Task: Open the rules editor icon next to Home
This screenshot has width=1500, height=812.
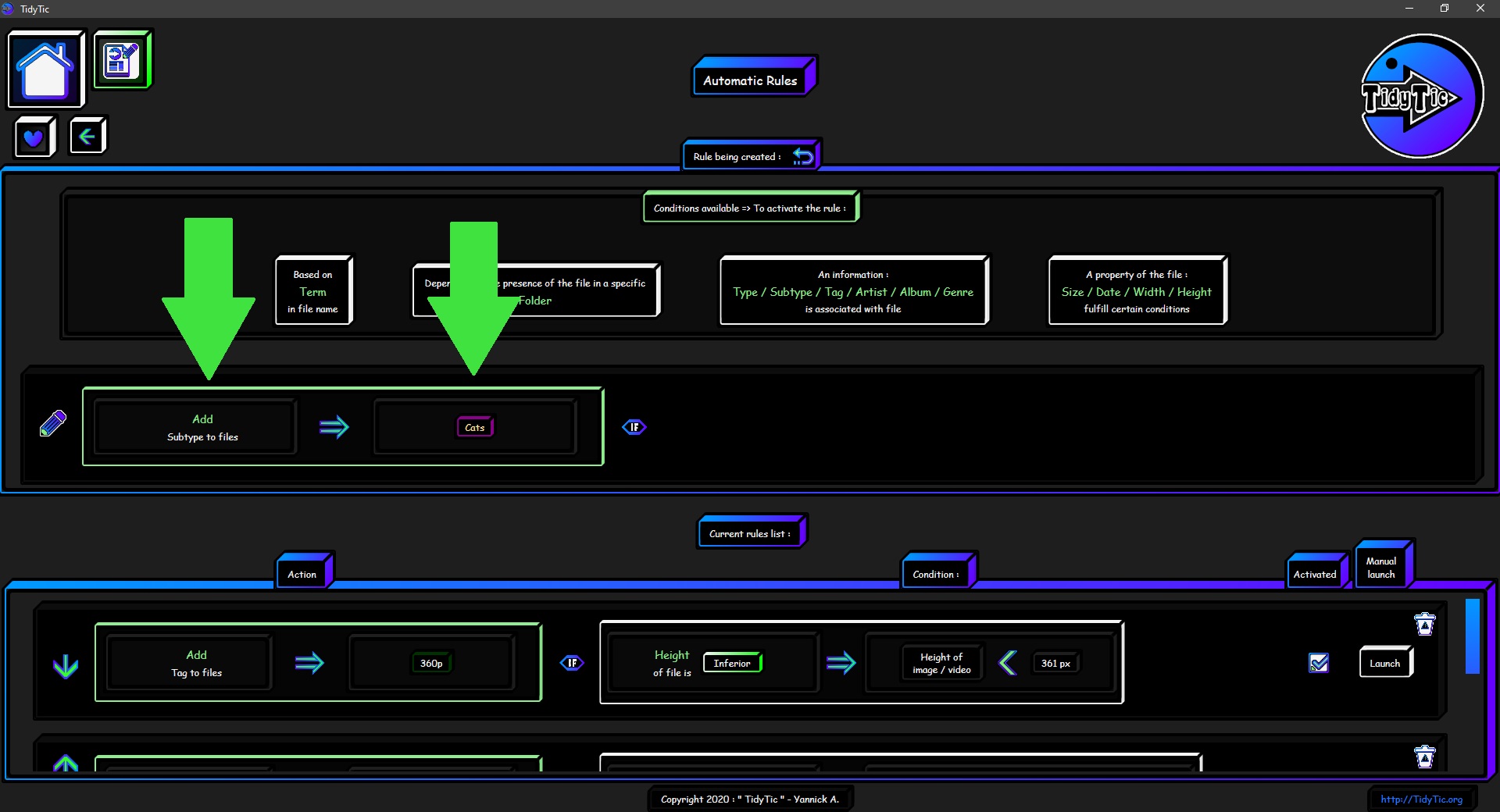Action: (x=122, y=60)
